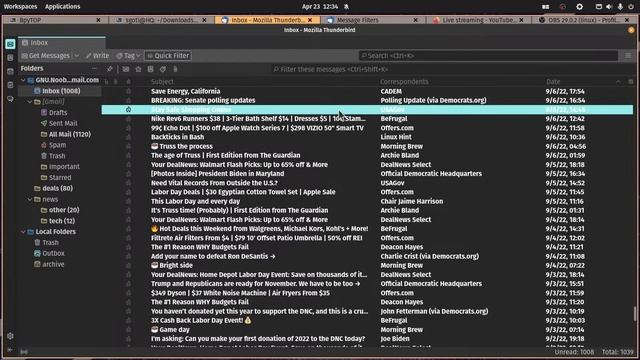Collapse the GNU.Noob mail account tree
The width and height of the screenshot is (640, 360).
click(x=23, y=80)
